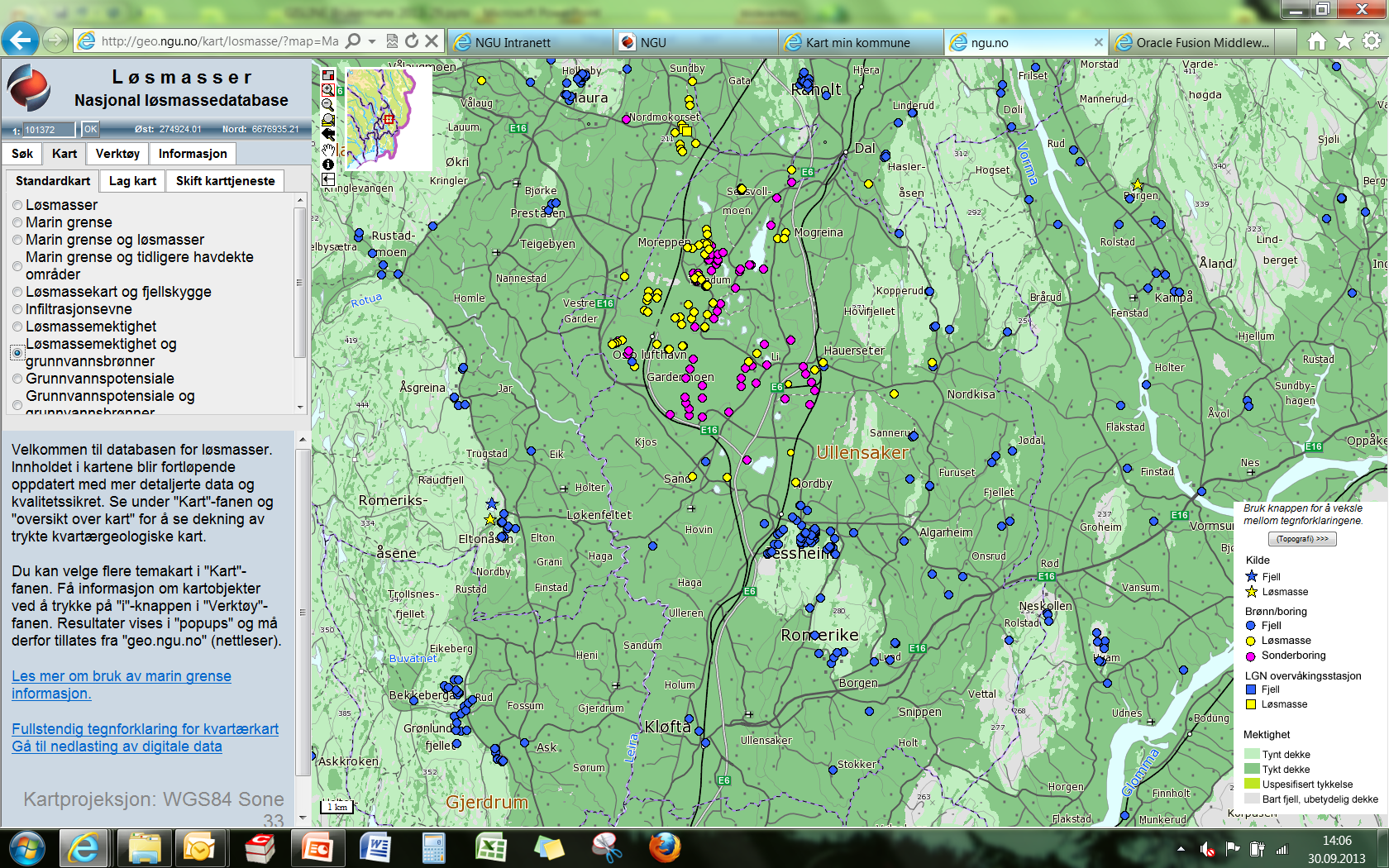
Task: Activate the map info tool
Action: 328,165
